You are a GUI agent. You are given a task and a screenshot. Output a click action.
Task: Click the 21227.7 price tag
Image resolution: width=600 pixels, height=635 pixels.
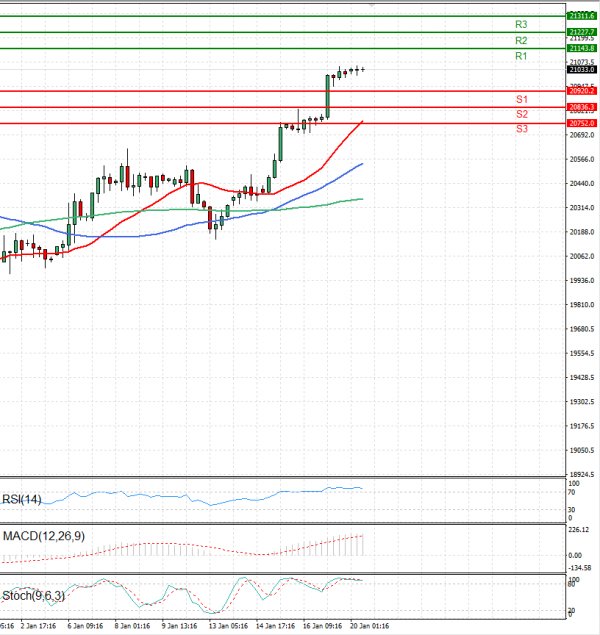click(x=582, y=32)
